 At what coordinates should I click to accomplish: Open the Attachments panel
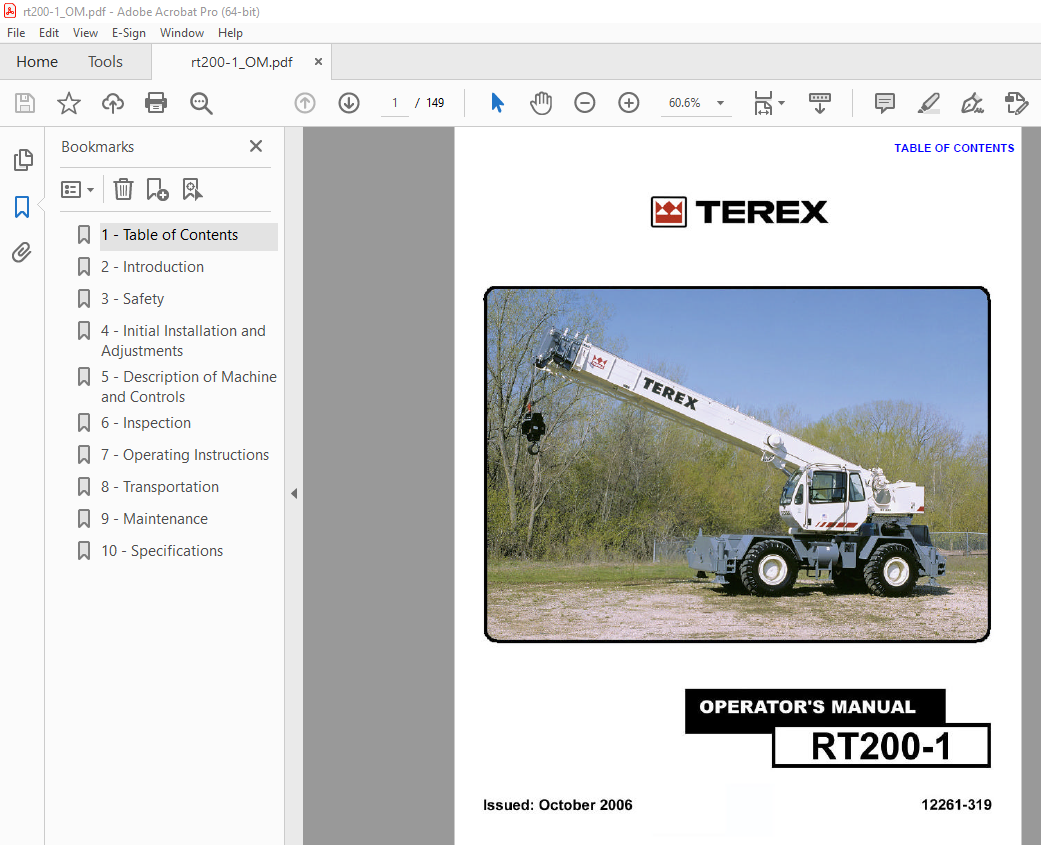22,253
